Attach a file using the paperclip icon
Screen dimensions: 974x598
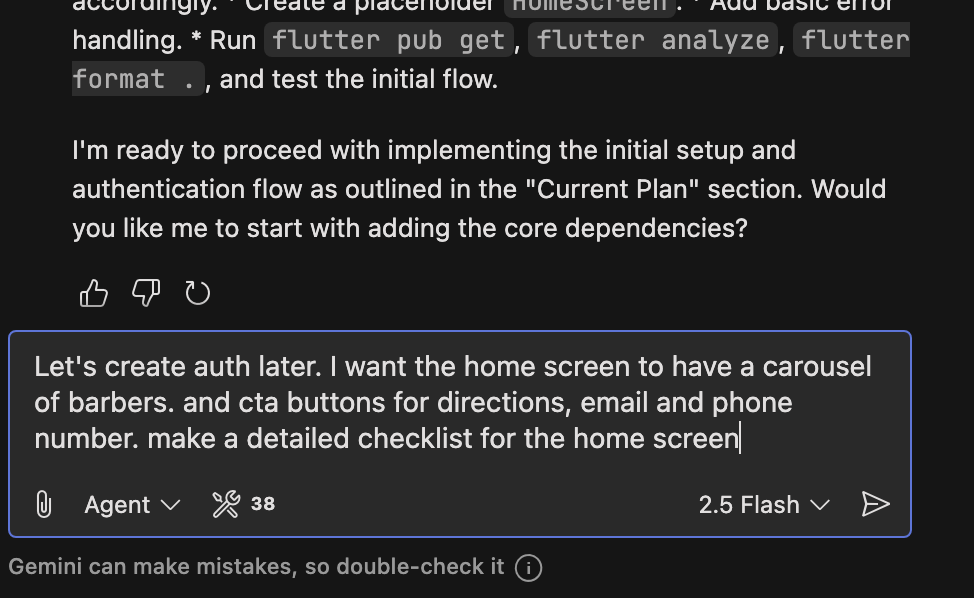click(x=43, y=504)
